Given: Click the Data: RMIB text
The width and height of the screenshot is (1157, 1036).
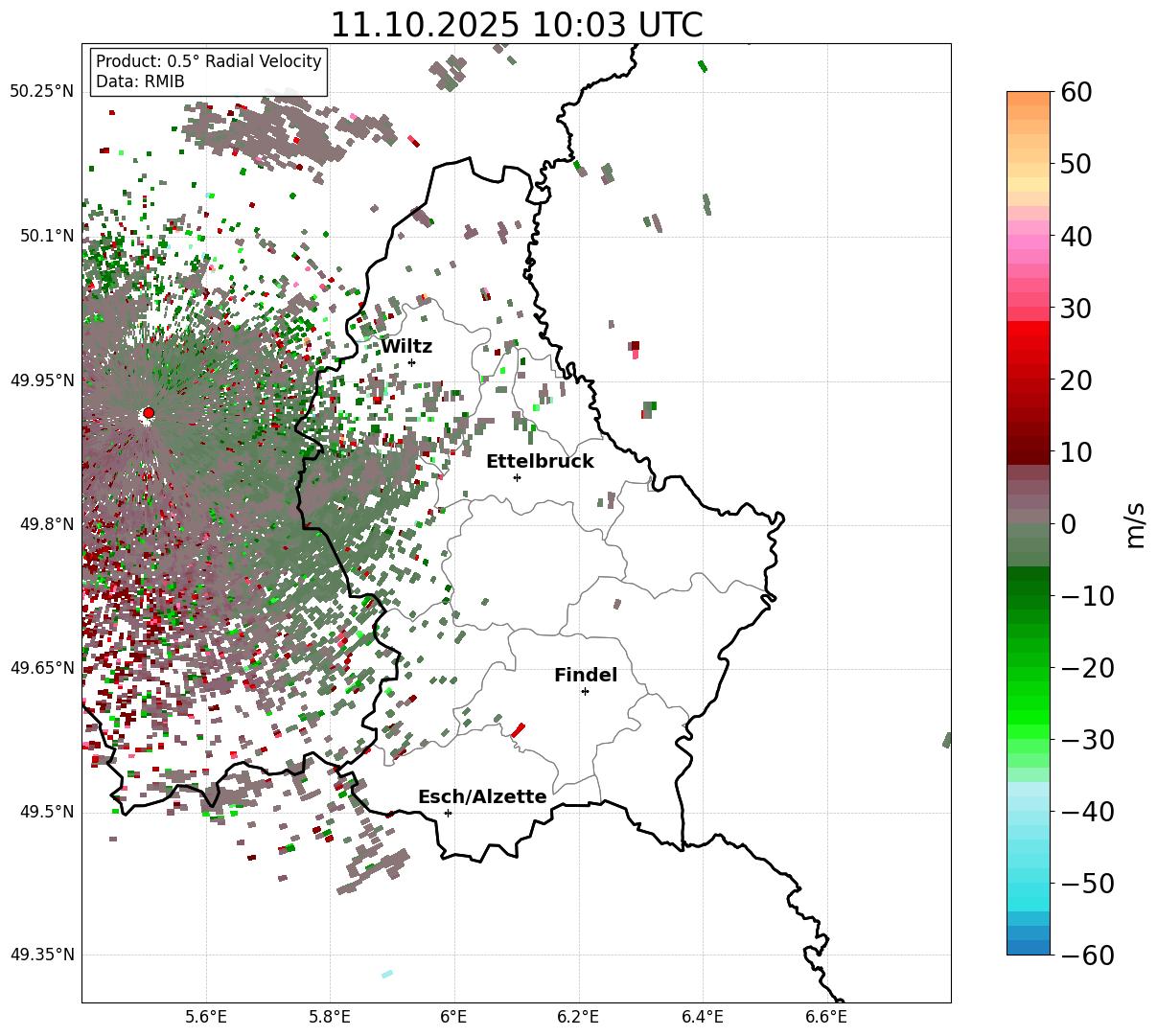Looking at the screenshot, I should tap(140, 81).
